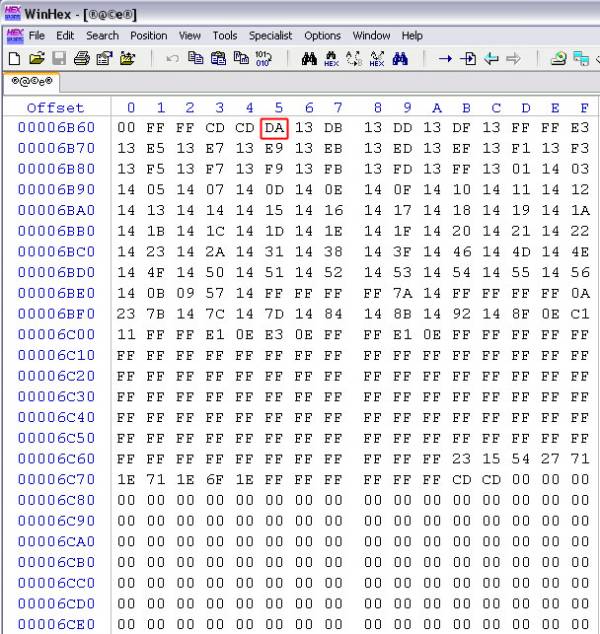The image size is (600, 634).
Task: Open the View menu
Action: (190, 36)
